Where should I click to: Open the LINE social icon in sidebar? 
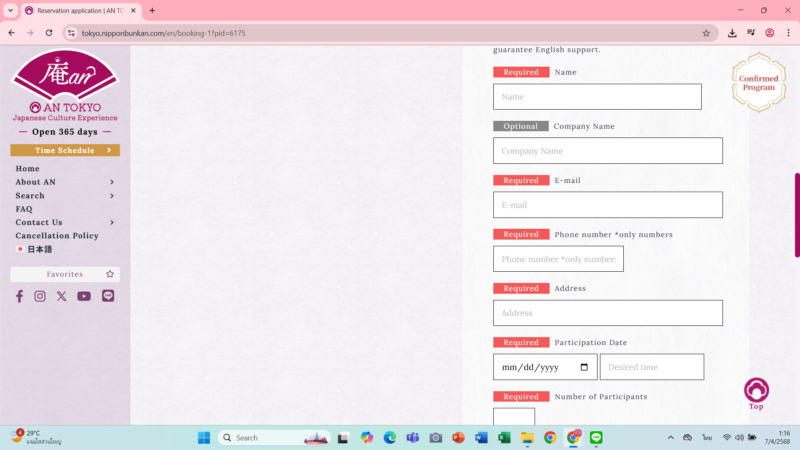108,296
